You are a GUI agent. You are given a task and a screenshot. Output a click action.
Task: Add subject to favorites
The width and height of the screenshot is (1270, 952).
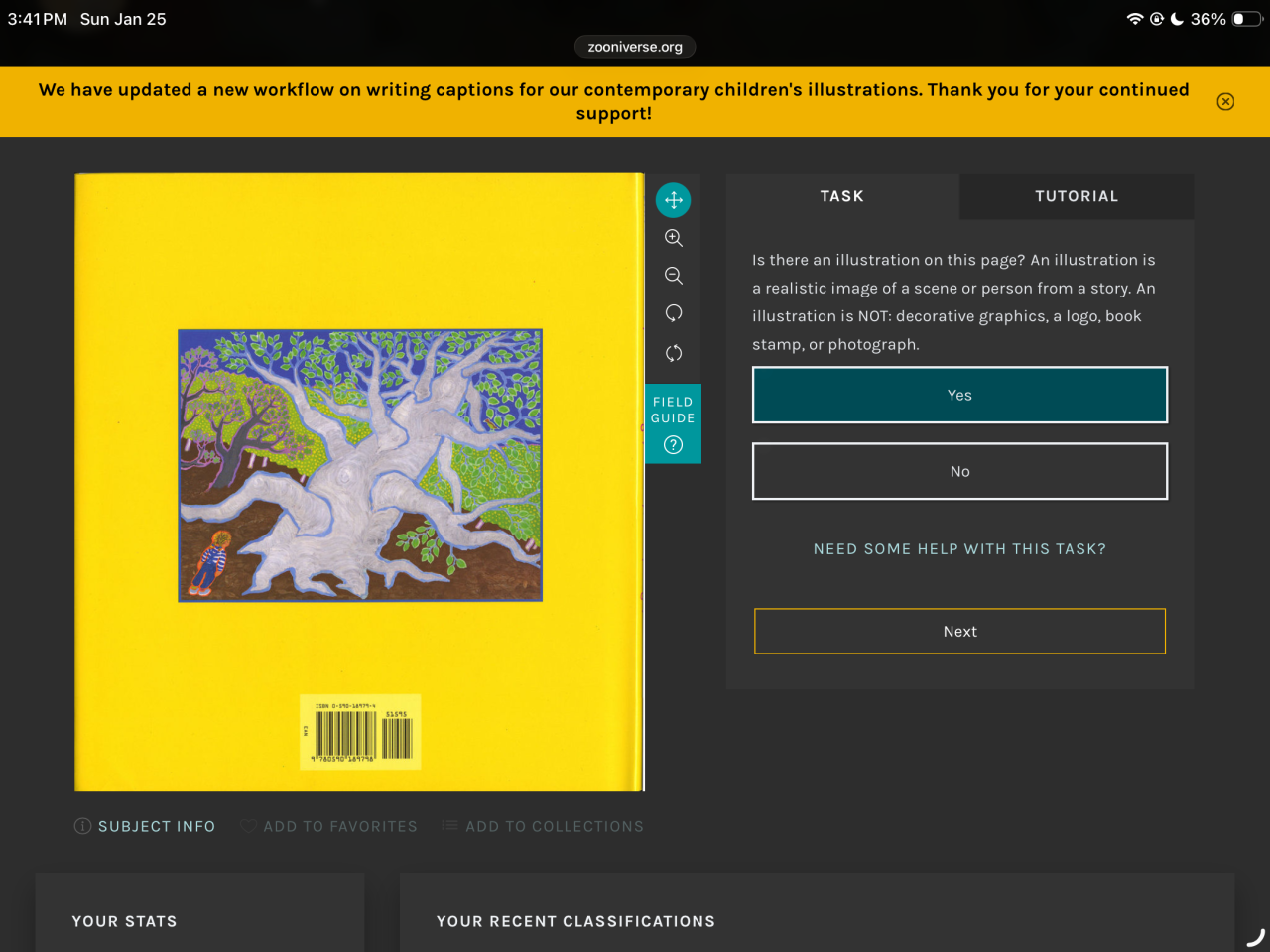point(328,826)
